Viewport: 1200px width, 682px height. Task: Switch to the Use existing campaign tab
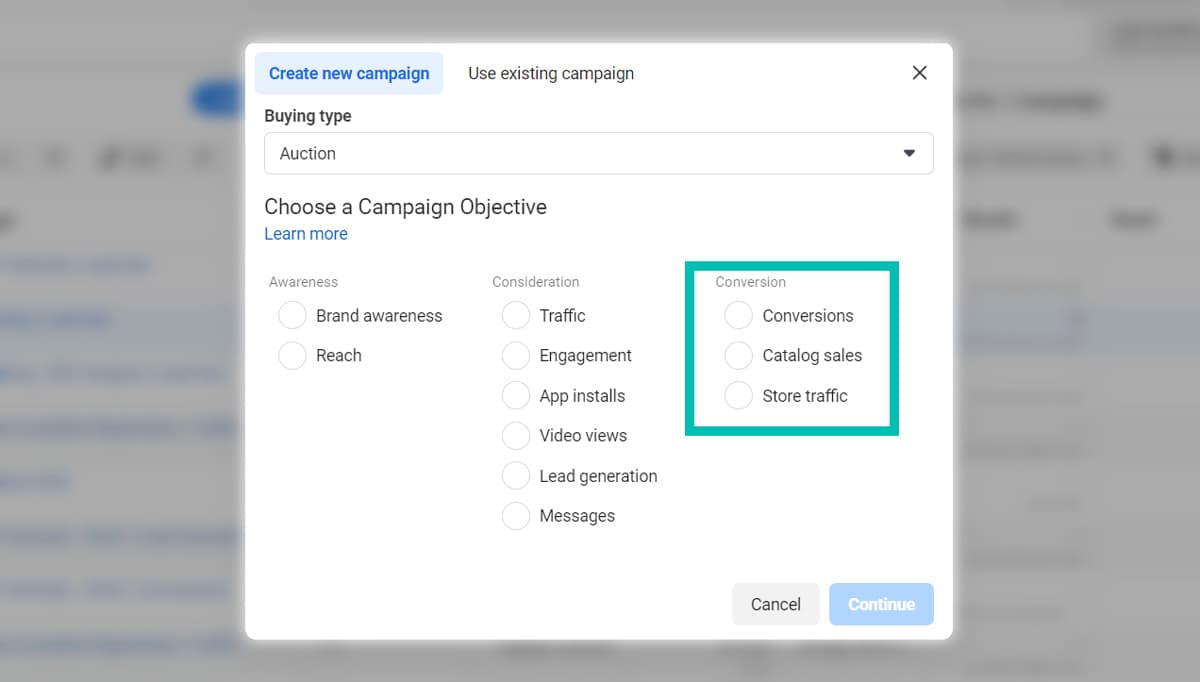pos(550,72)
